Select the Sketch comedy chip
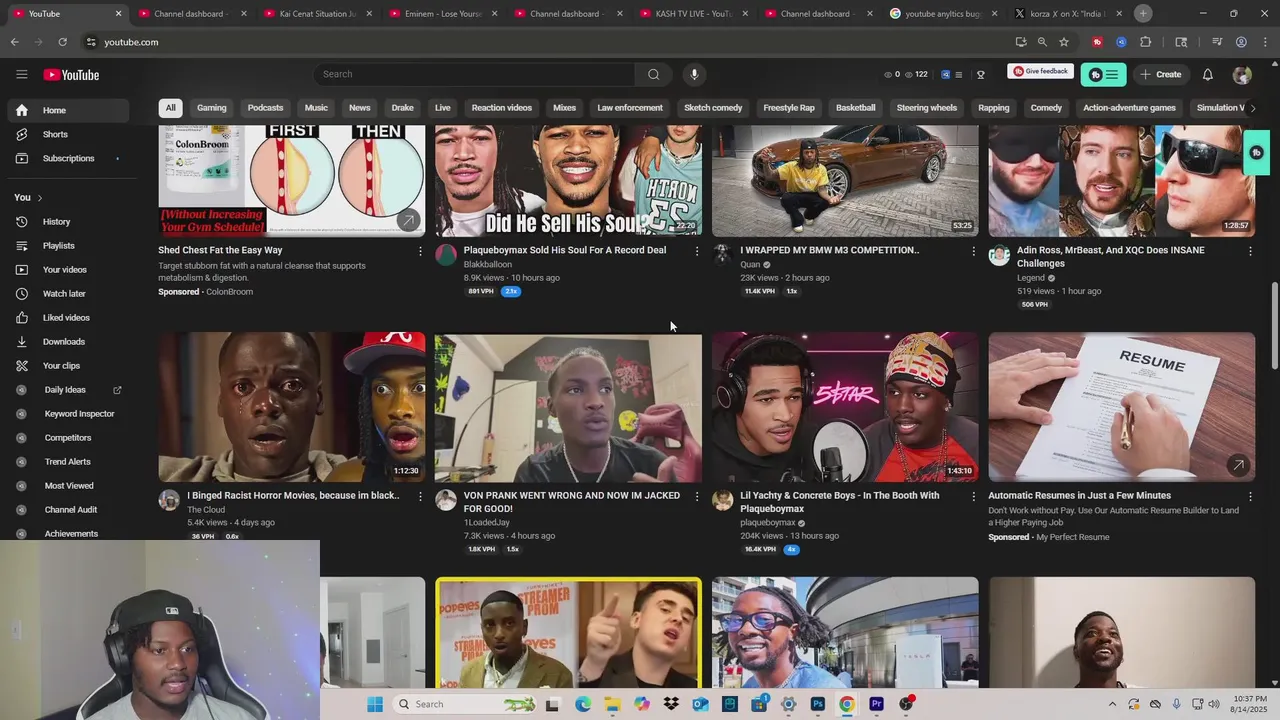Screen dimensions: 1280x720 pyautogui.click(x=713, y=108)
